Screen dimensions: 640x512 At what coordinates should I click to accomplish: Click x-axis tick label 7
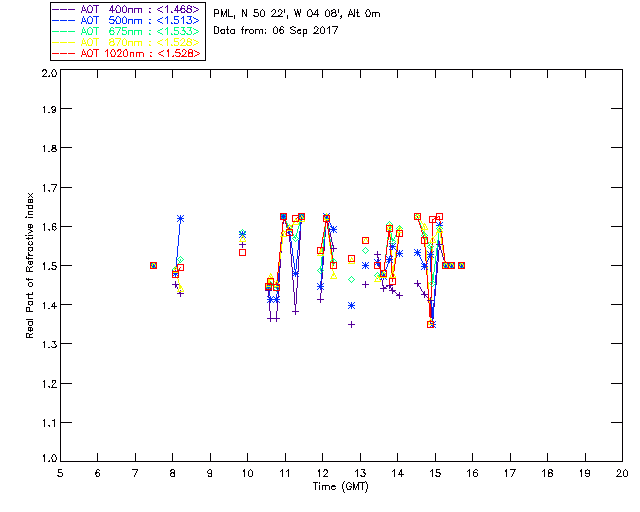point(135,473)
